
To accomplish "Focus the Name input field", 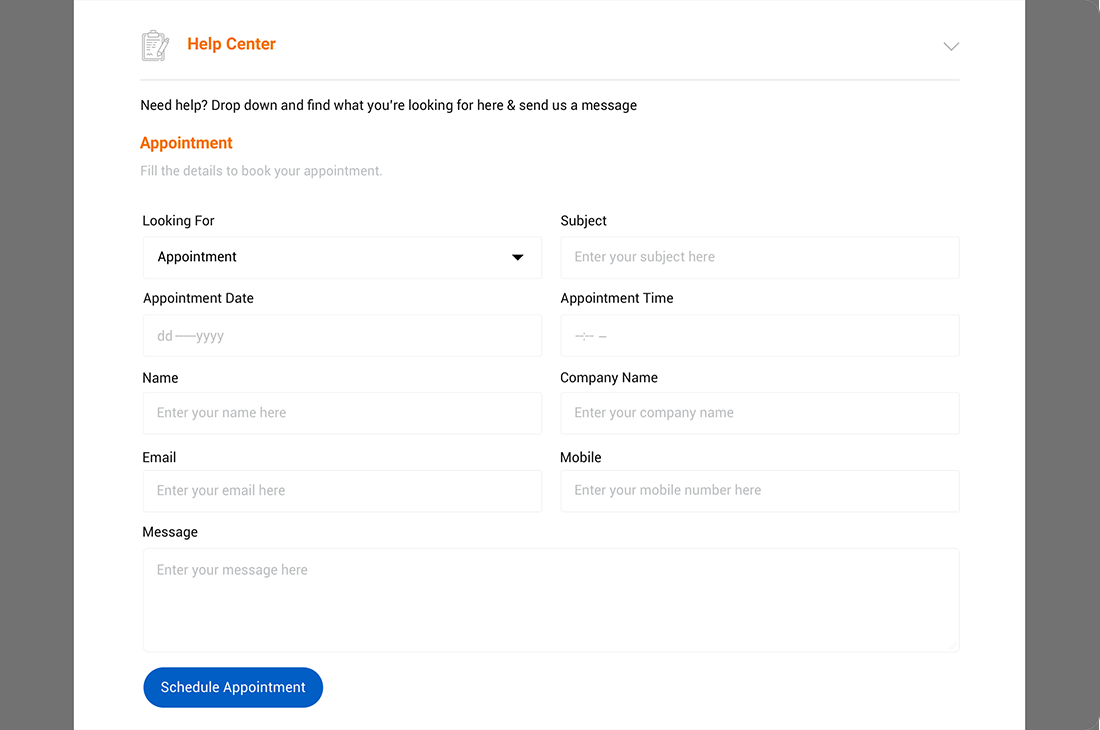I will point(342,413).
